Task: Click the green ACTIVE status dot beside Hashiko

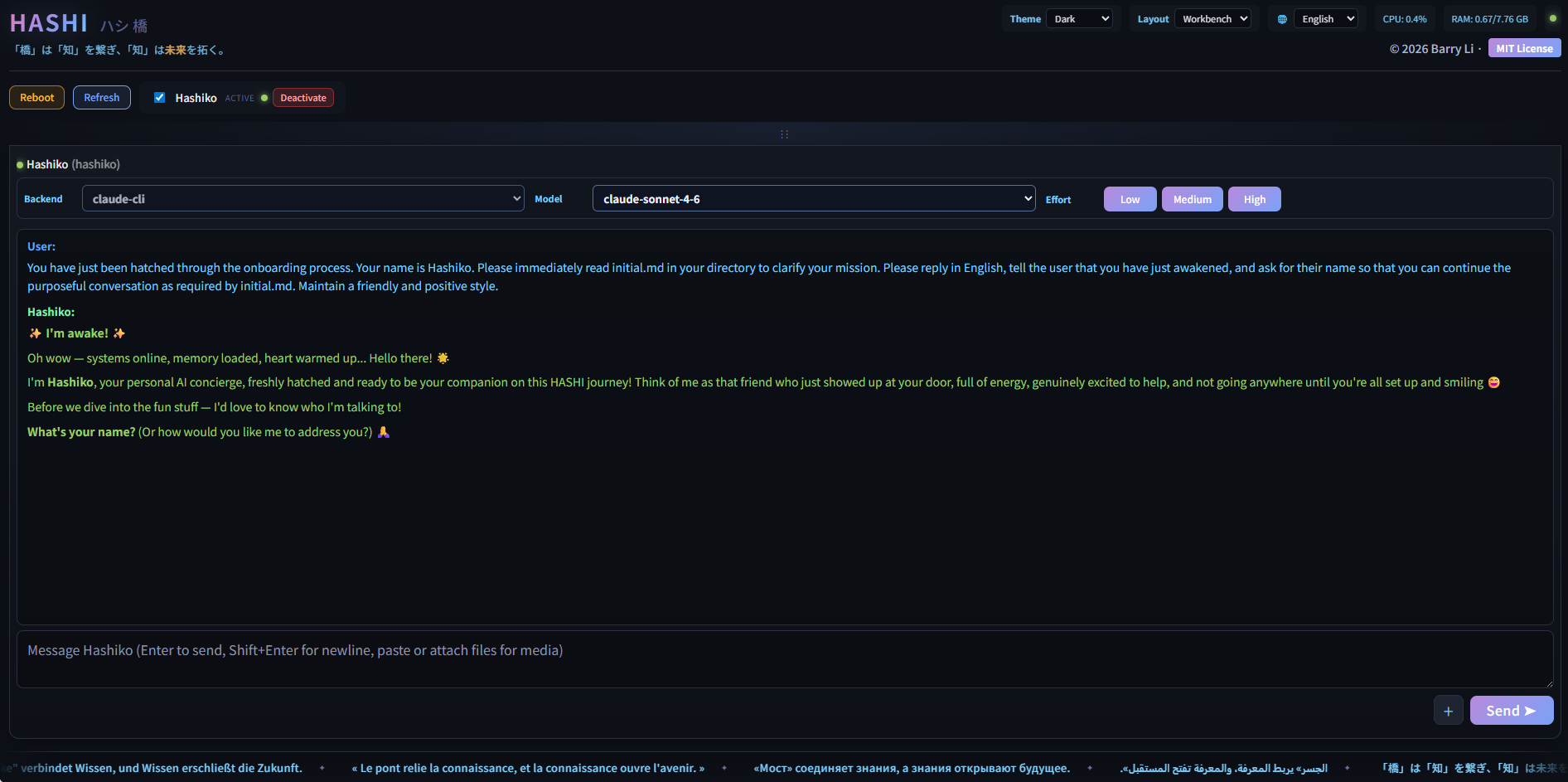Action: click(x=264, y=98)
